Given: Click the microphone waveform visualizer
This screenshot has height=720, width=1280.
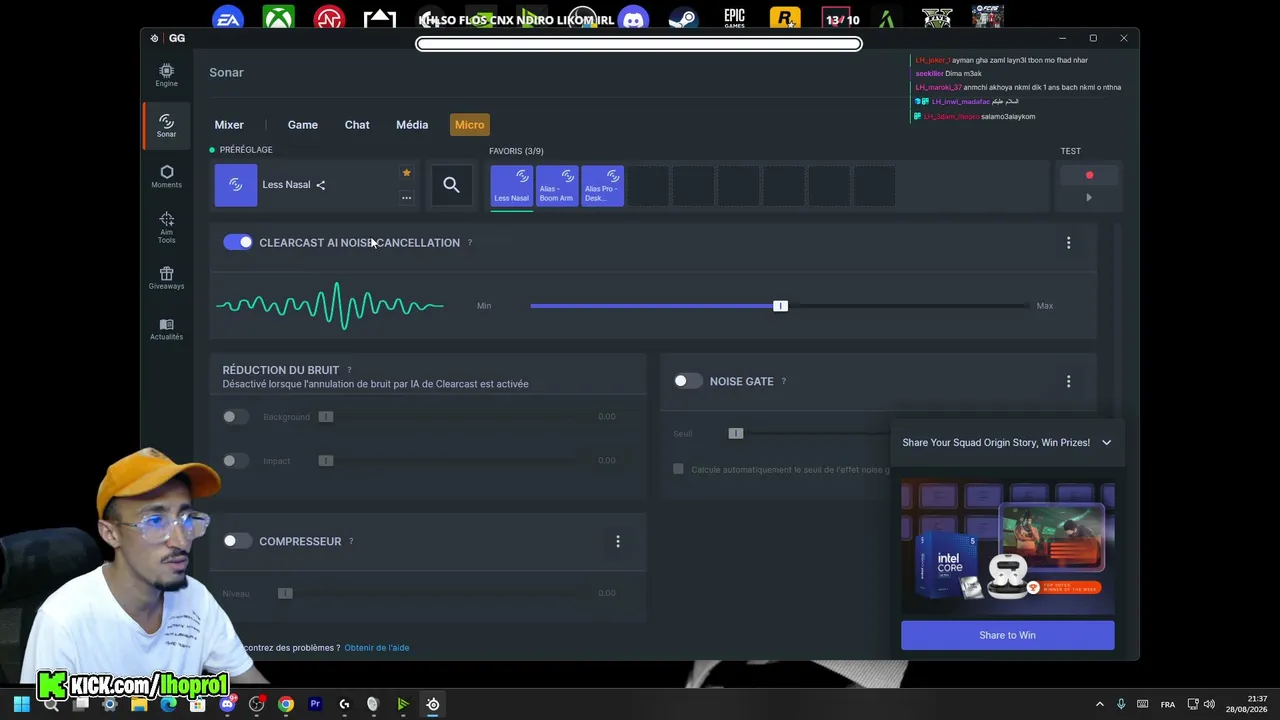Looking at the screenshot, I should [x=330, y=306].
